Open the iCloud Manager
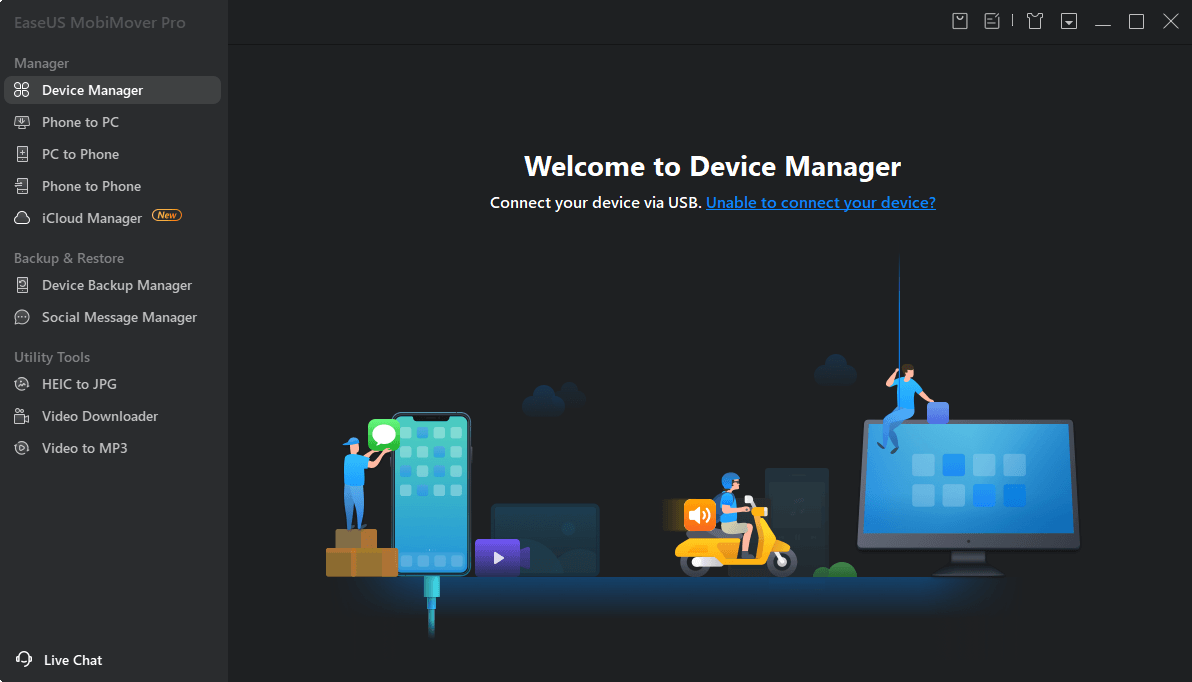This screenshot has width=1192, height=682. point(89,217)
